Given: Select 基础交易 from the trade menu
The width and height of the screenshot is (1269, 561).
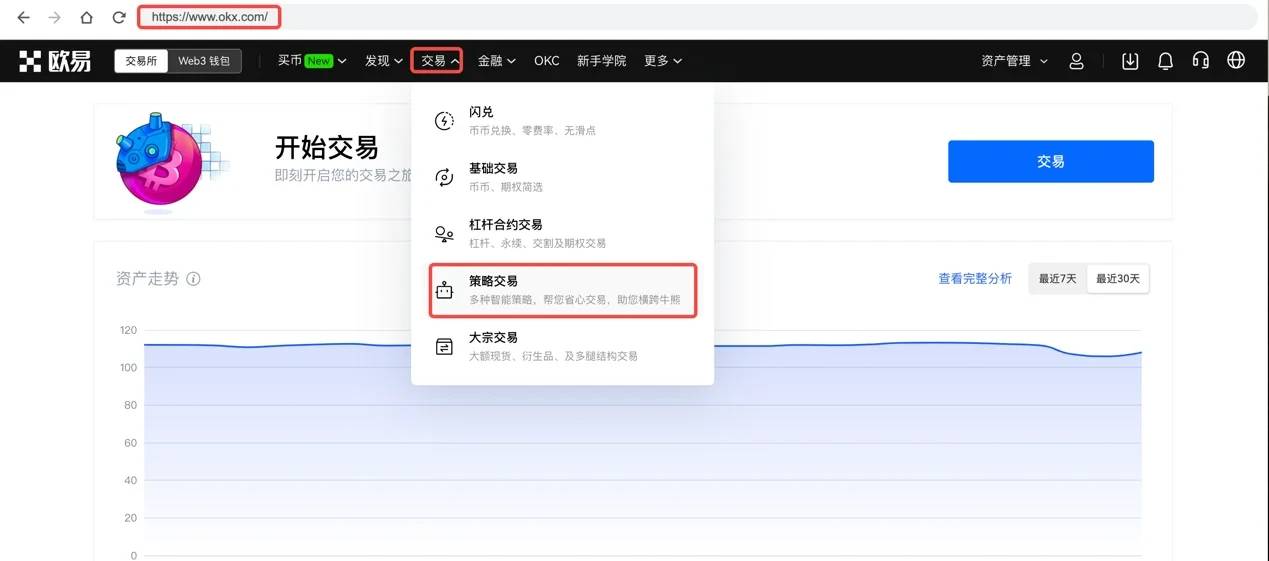Looking at the screenshot, I should [x=562, y=177].
